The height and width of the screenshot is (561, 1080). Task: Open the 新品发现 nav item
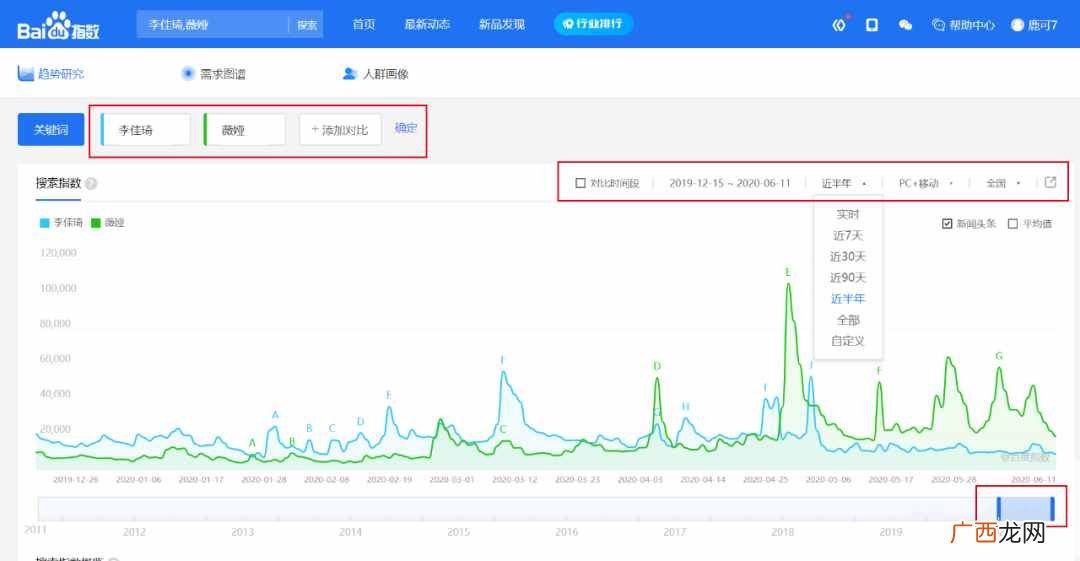click(502, 24)
